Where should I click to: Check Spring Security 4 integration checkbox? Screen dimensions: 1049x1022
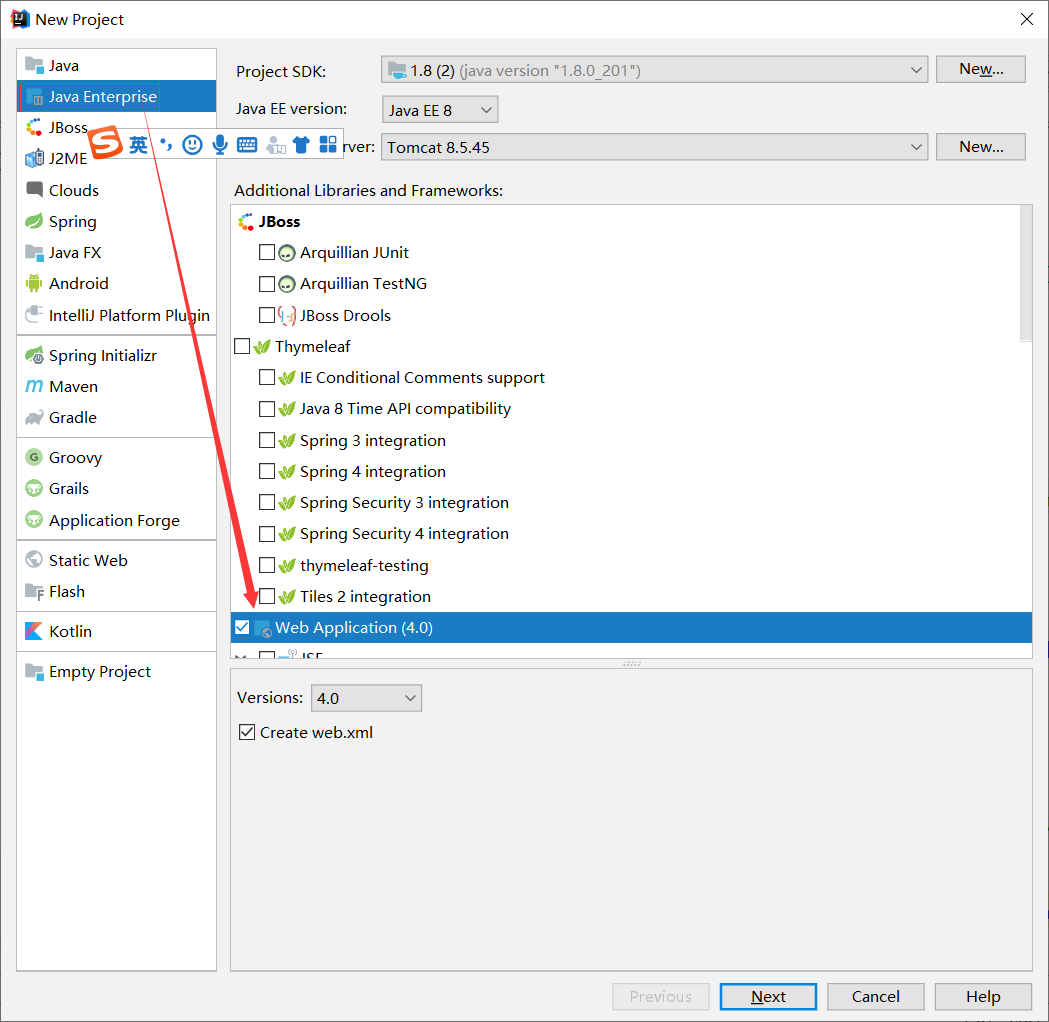click(267, 534)
